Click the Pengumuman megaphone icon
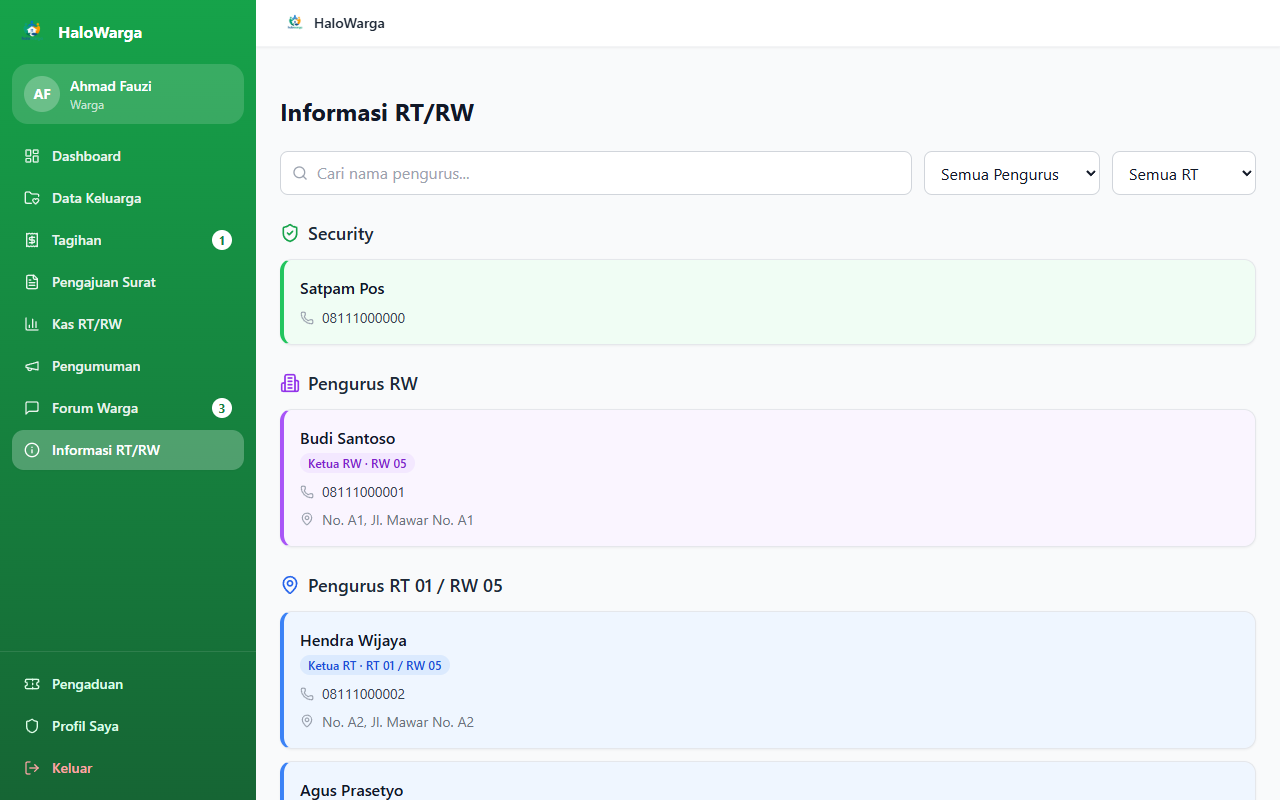Viewport: 1280px width, 800px height. (32, 366)
